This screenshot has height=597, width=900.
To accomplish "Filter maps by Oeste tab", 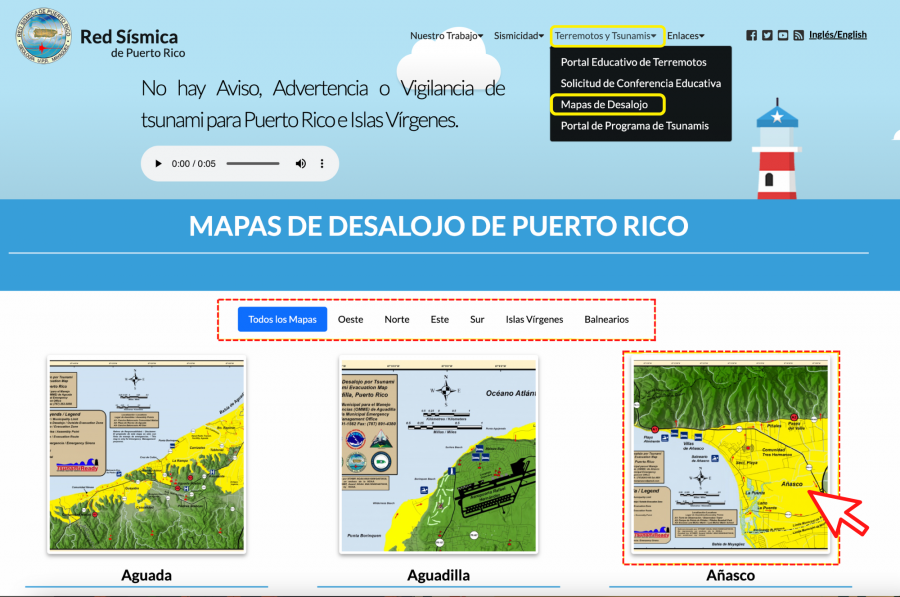I will [350, 319].
